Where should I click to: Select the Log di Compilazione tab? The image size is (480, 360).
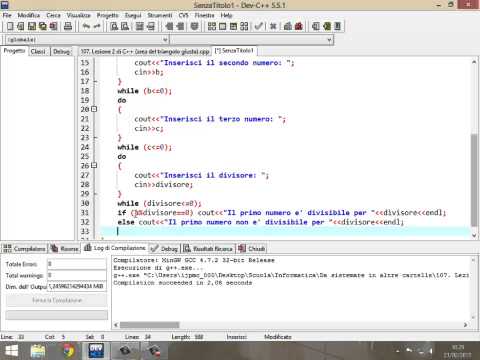click(115, 248)
